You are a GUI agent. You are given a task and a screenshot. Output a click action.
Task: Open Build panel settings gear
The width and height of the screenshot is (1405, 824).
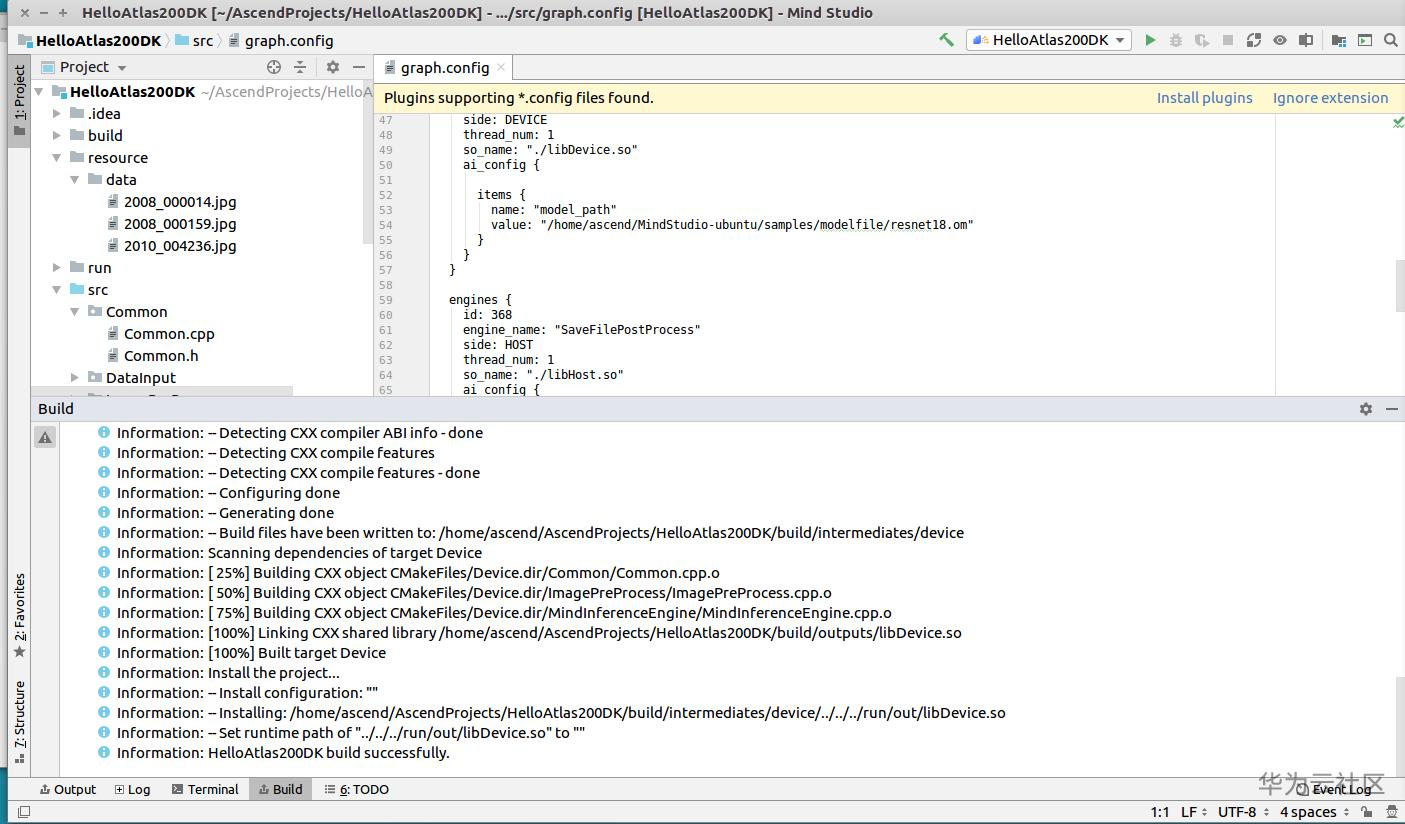(x=1366, y=409)
